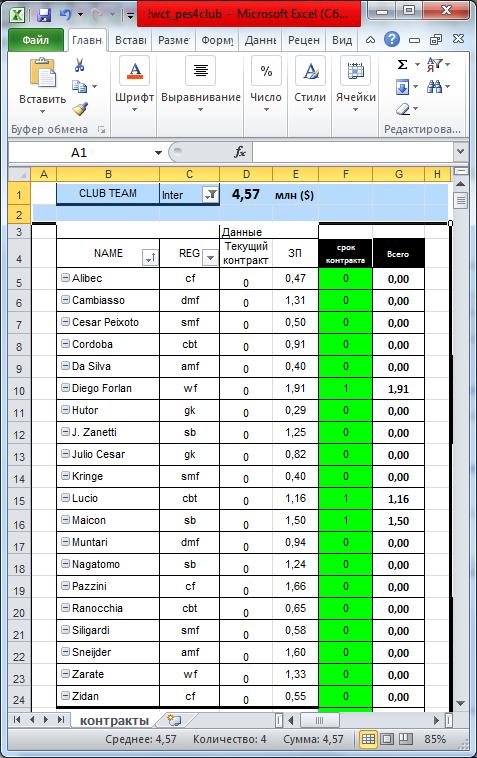Go to last sheet navigation button
The height and width of the screenshot is (758, 477).
click(61, 720)
